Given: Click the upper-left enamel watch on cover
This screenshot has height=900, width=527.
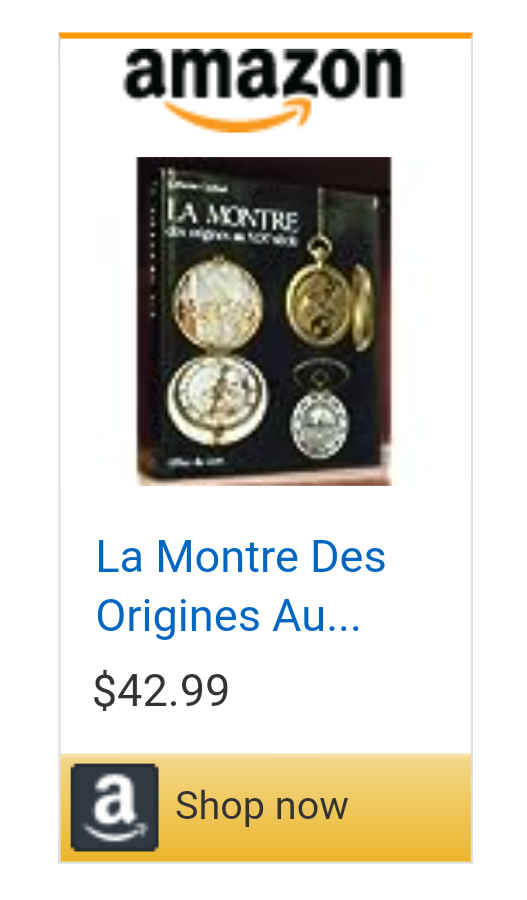Looking at the screenshot, I should coord(218,304).
